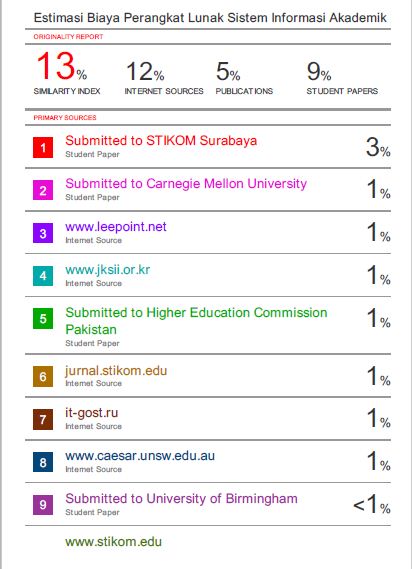The image size is (412, 569).
Task: Click the navy number 8 source badge
Action: [43, 462]
